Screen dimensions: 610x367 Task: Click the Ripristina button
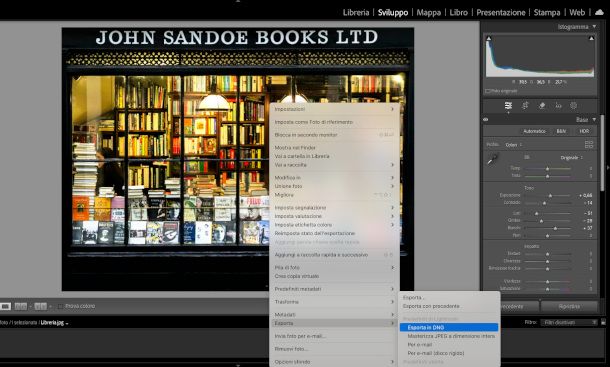coord(569,307)
